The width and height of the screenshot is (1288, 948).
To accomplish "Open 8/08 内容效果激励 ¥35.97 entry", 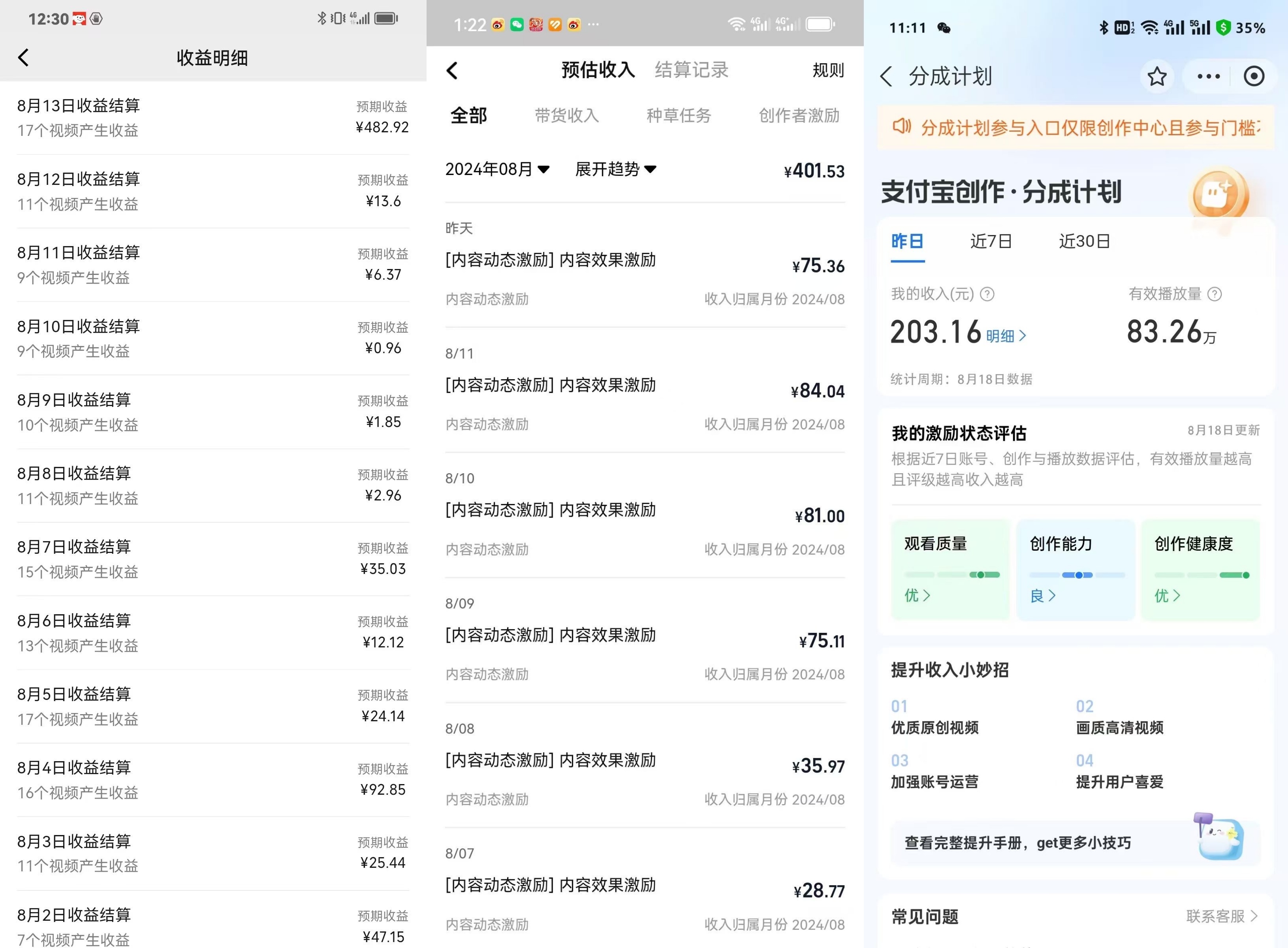I will pos(645,766).
